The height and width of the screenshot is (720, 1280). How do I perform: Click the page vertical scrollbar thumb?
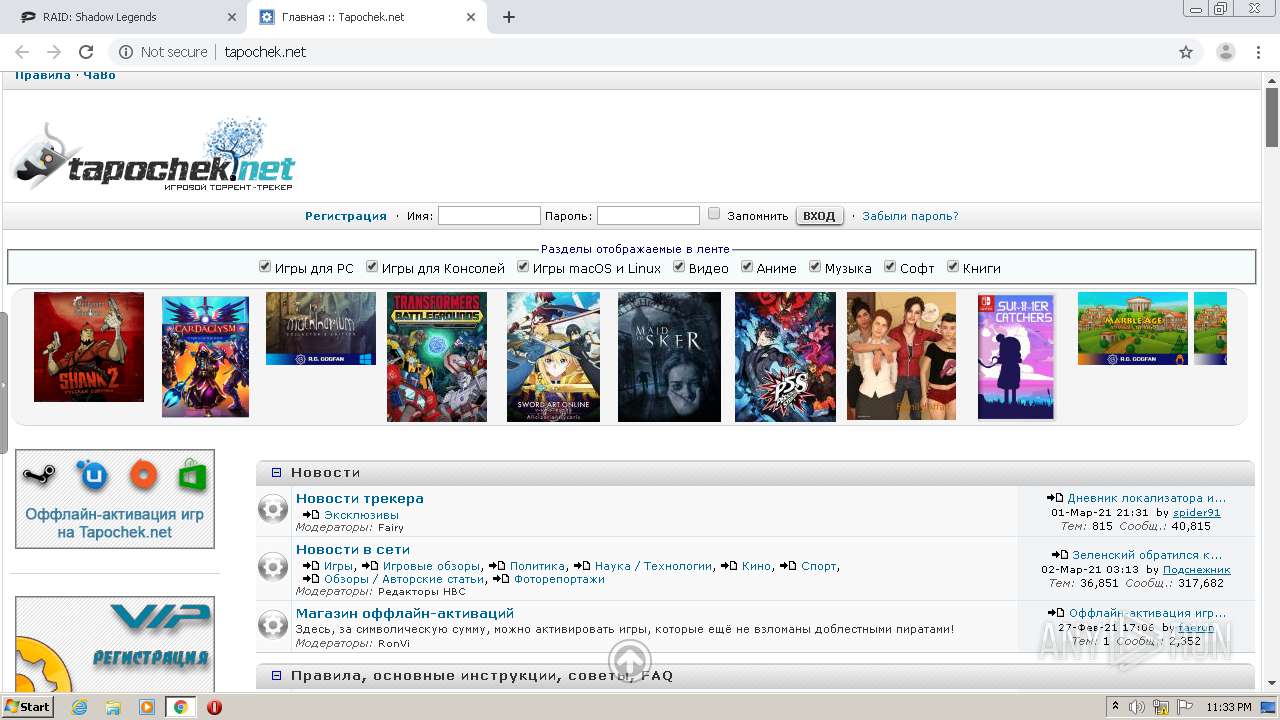(1271, 118)
